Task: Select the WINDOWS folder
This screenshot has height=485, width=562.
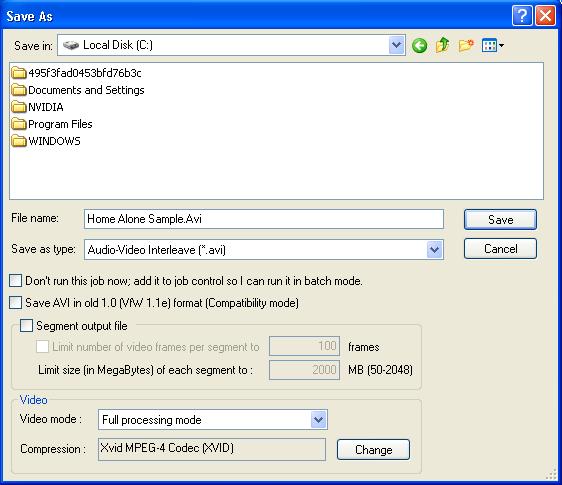Action: point(46,141)
